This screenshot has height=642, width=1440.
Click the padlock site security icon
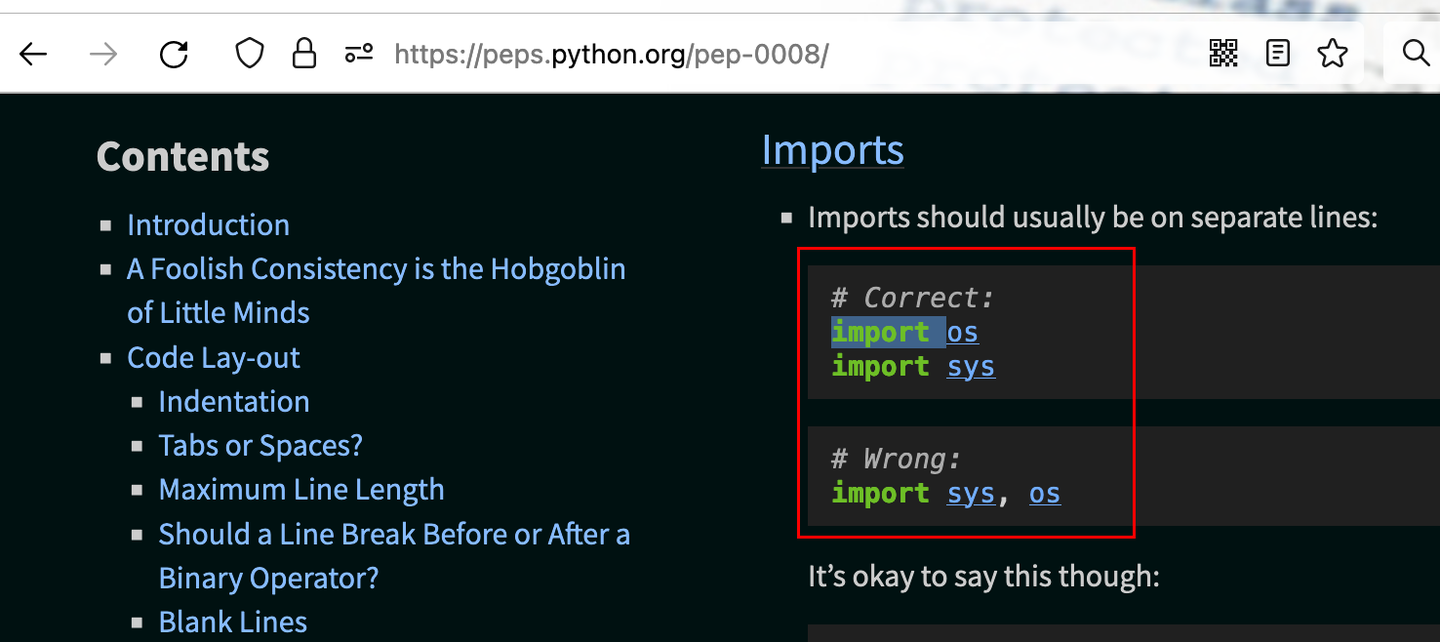[x=304, y=54]
